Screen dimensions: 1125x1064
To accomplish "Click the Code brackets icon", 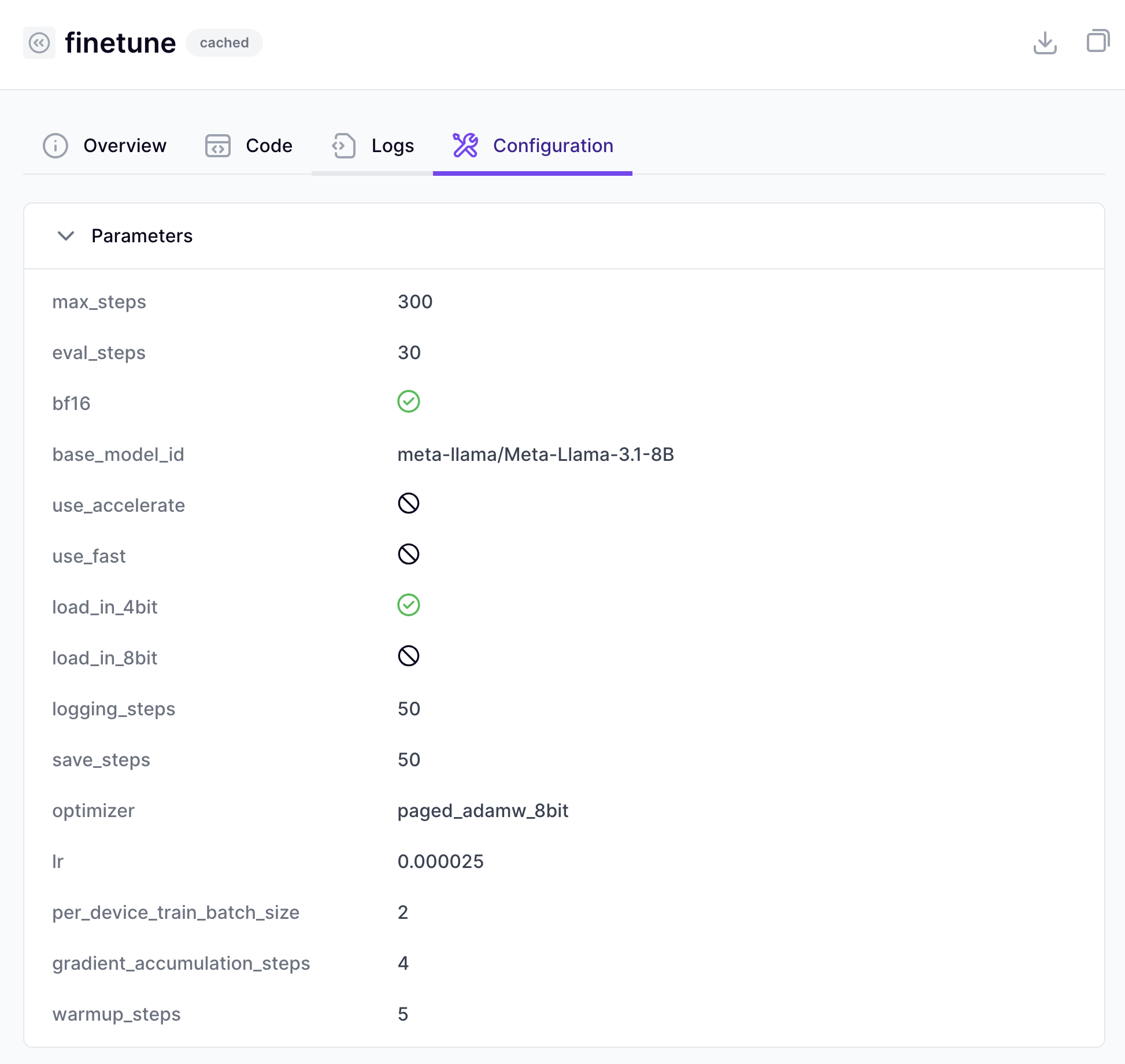I will 217,146.
